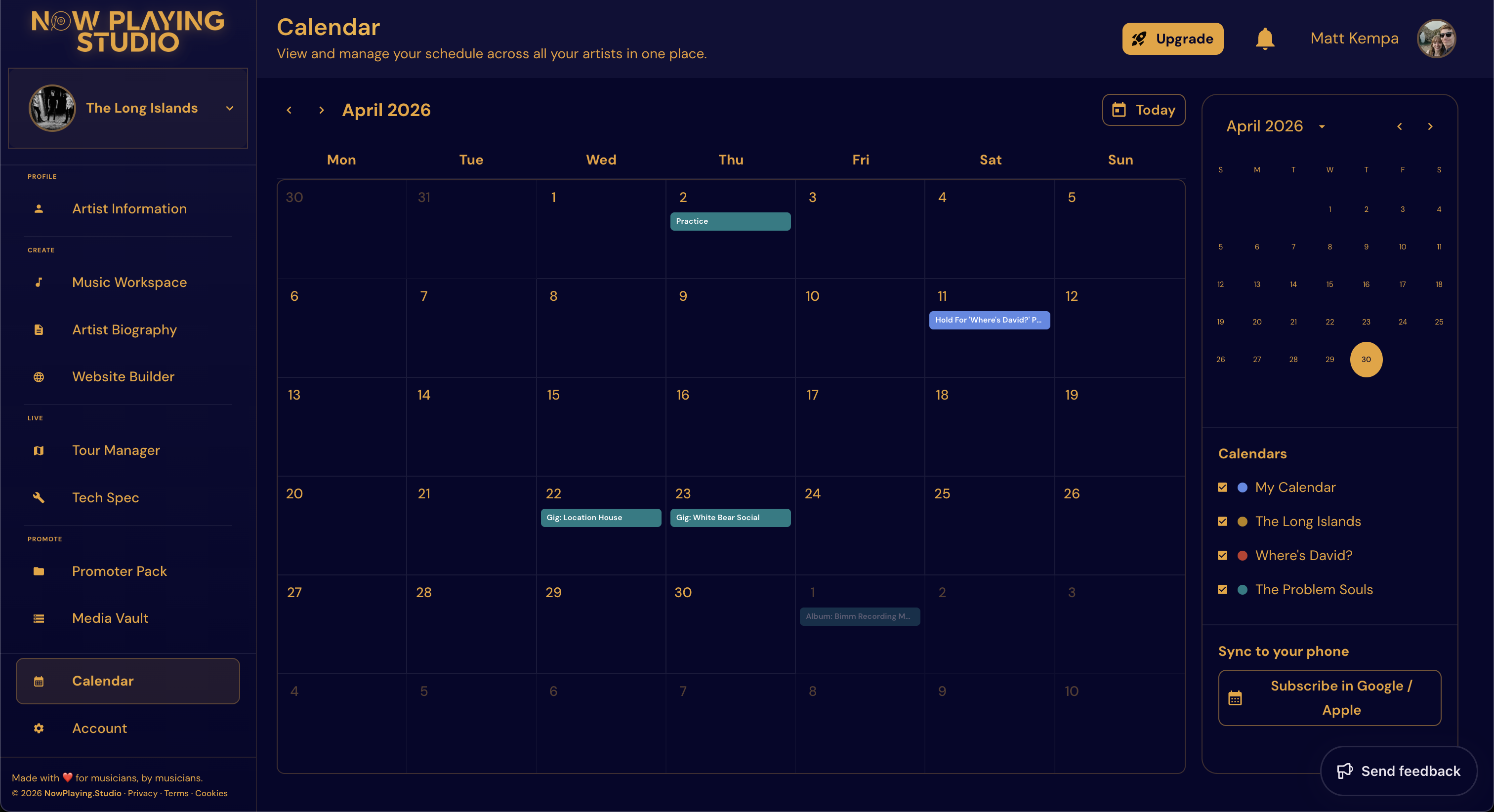Click April 28 cell in main calendar
1494x812 pixels.
click(x=471, y=625)
